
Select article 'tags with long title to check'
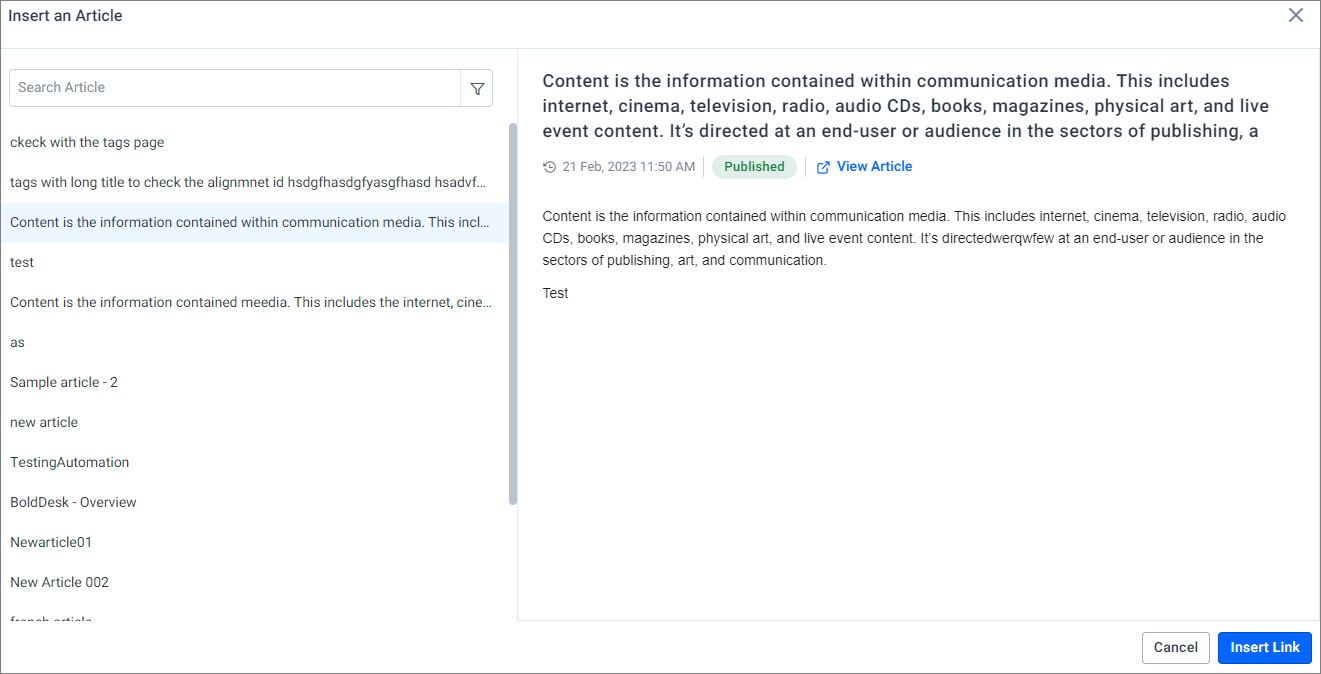(254, 183)
